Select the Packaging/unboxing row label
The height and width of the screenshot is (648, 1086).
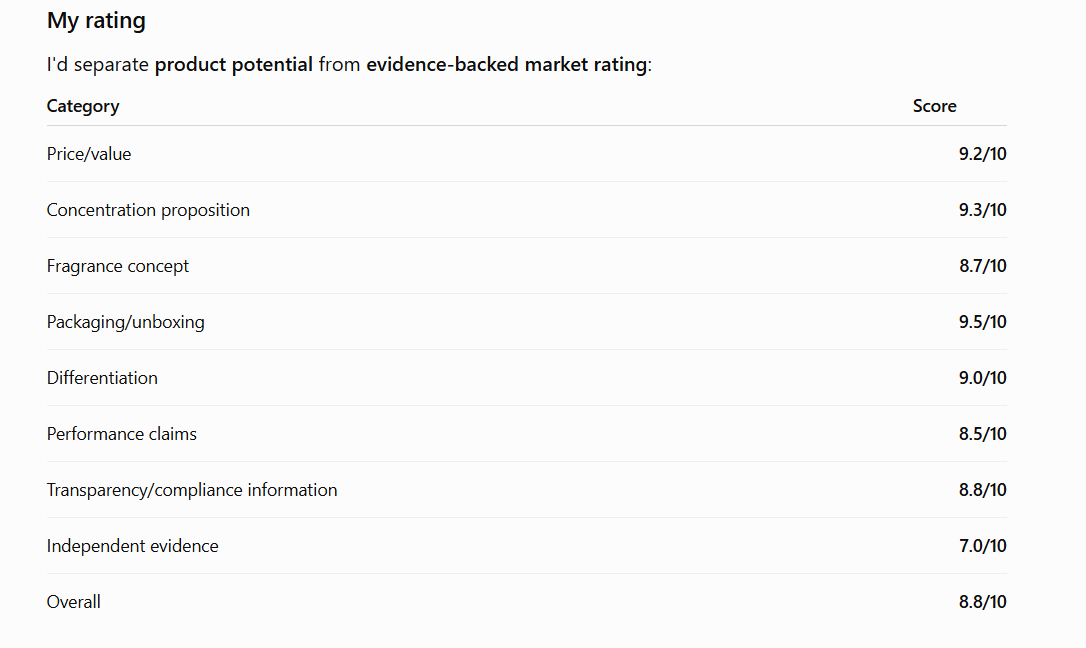pyautogui.click(x=125, y=322)
